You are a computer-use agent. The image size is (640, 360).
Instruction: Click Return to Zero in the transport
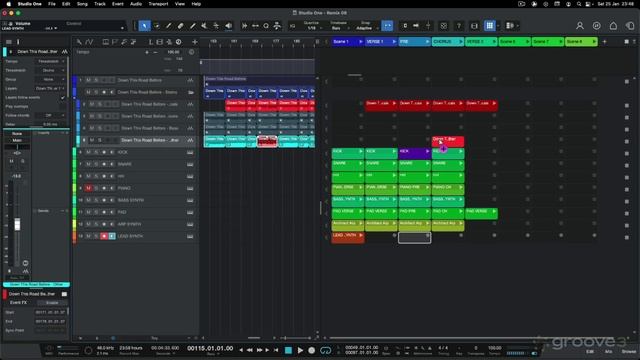[x=276, y=350]
